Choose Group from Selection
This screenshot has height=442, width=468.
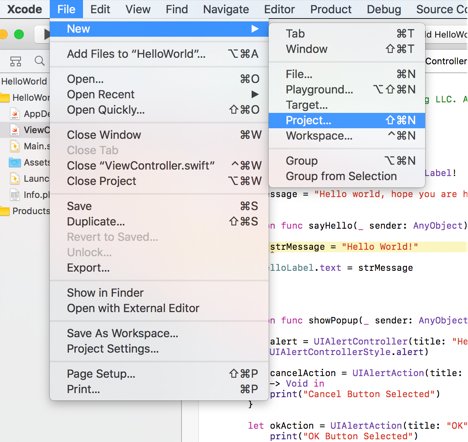[x=347, y=176]
